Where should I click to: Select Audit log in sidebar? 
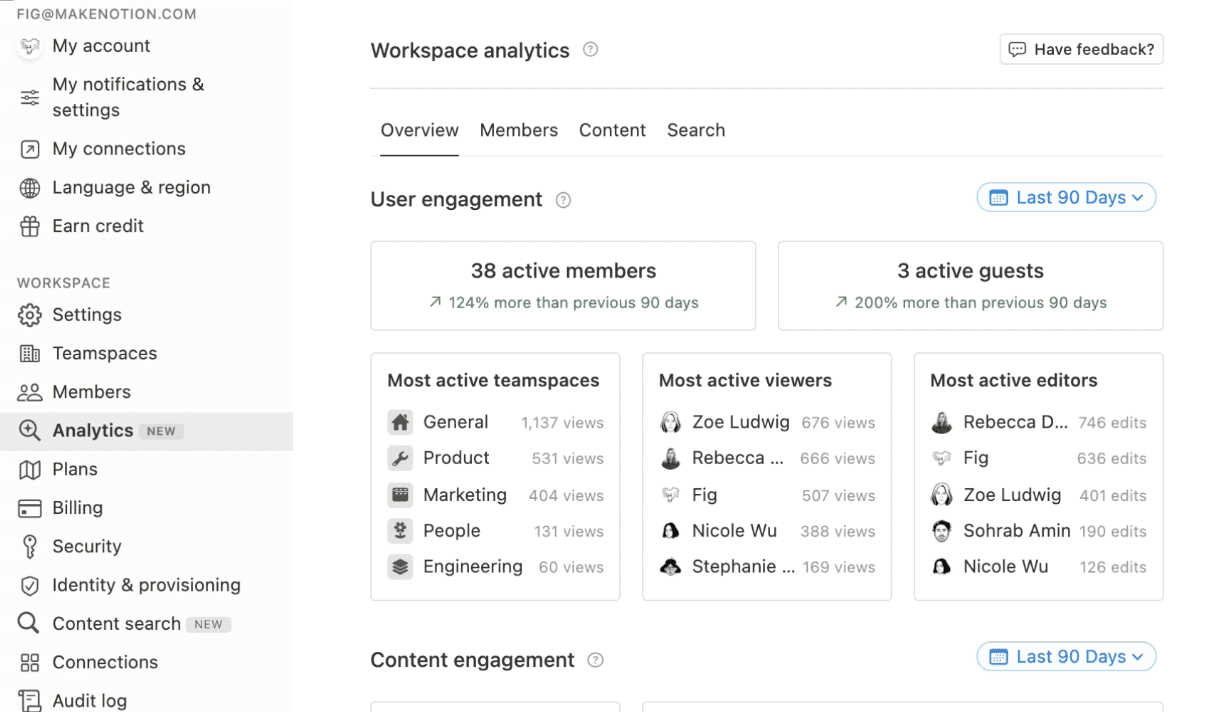[x=89, y=701]
